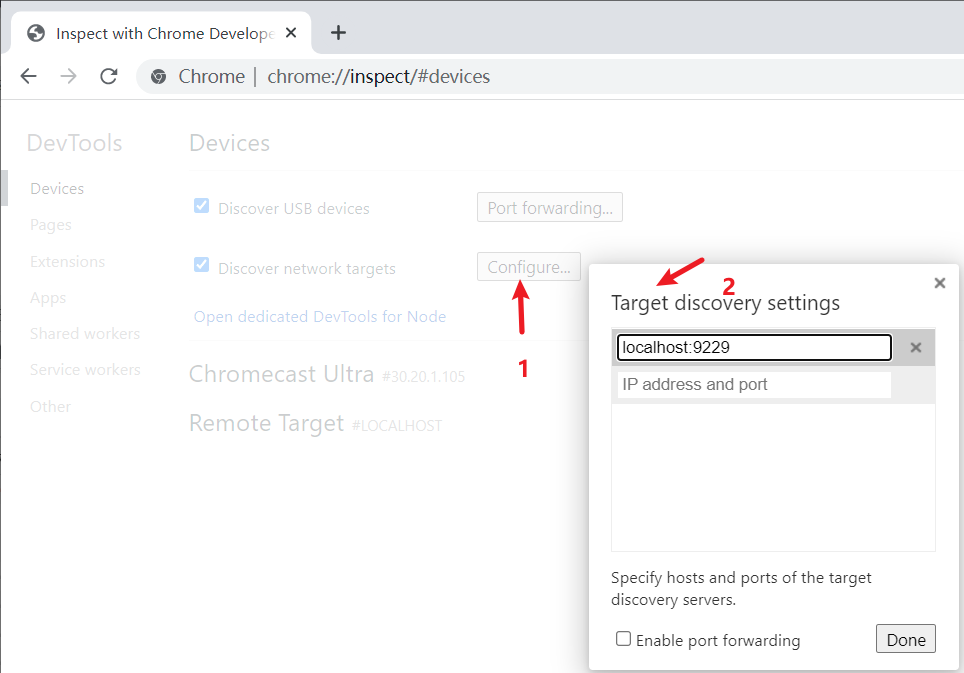The height and width of the screenshot is (673, 964).
Task: Enable port forwarding checkbox
Action: coord(623,639)
